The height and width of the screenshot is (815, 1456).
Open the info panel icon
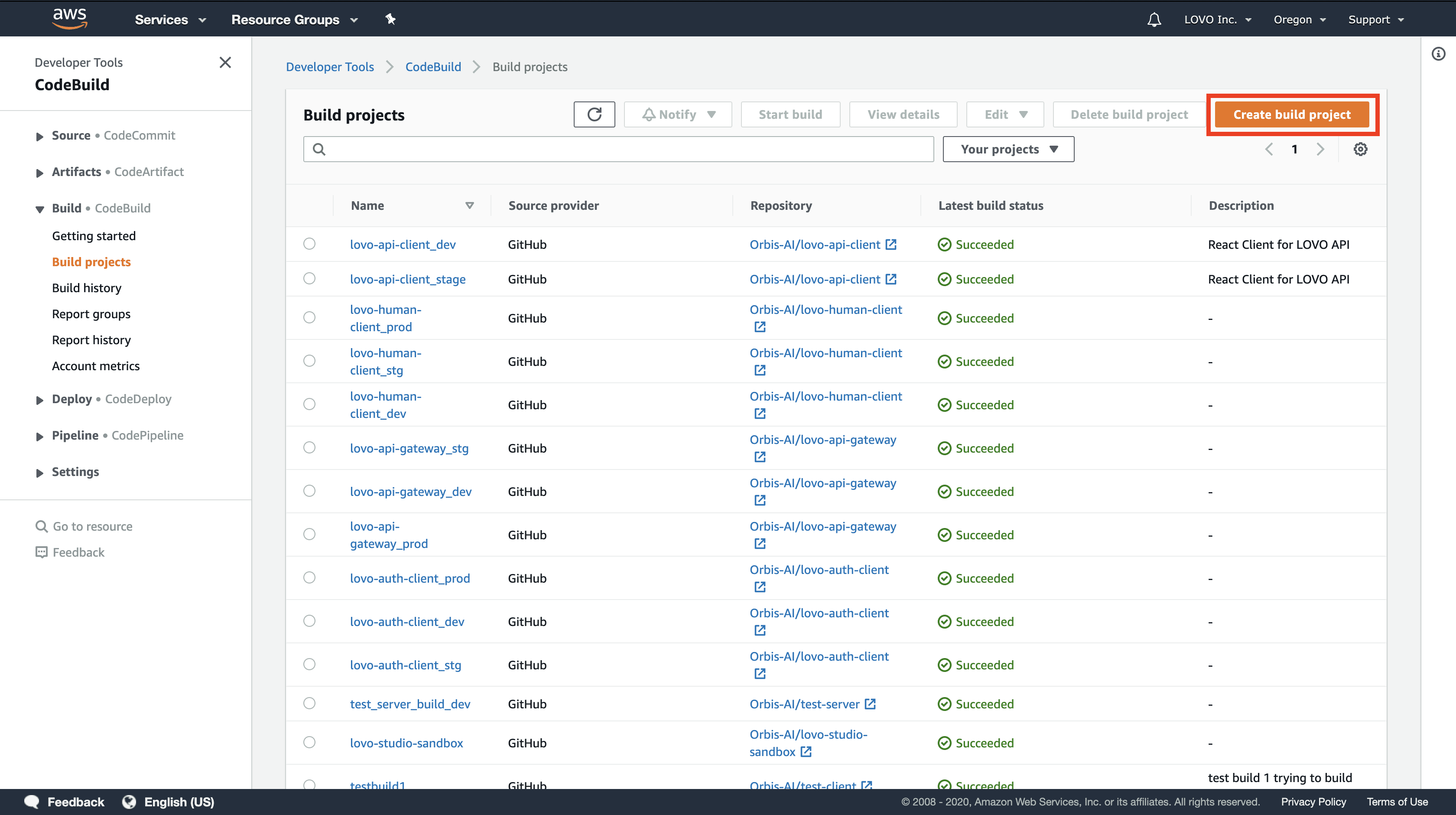click(1439, 54)
